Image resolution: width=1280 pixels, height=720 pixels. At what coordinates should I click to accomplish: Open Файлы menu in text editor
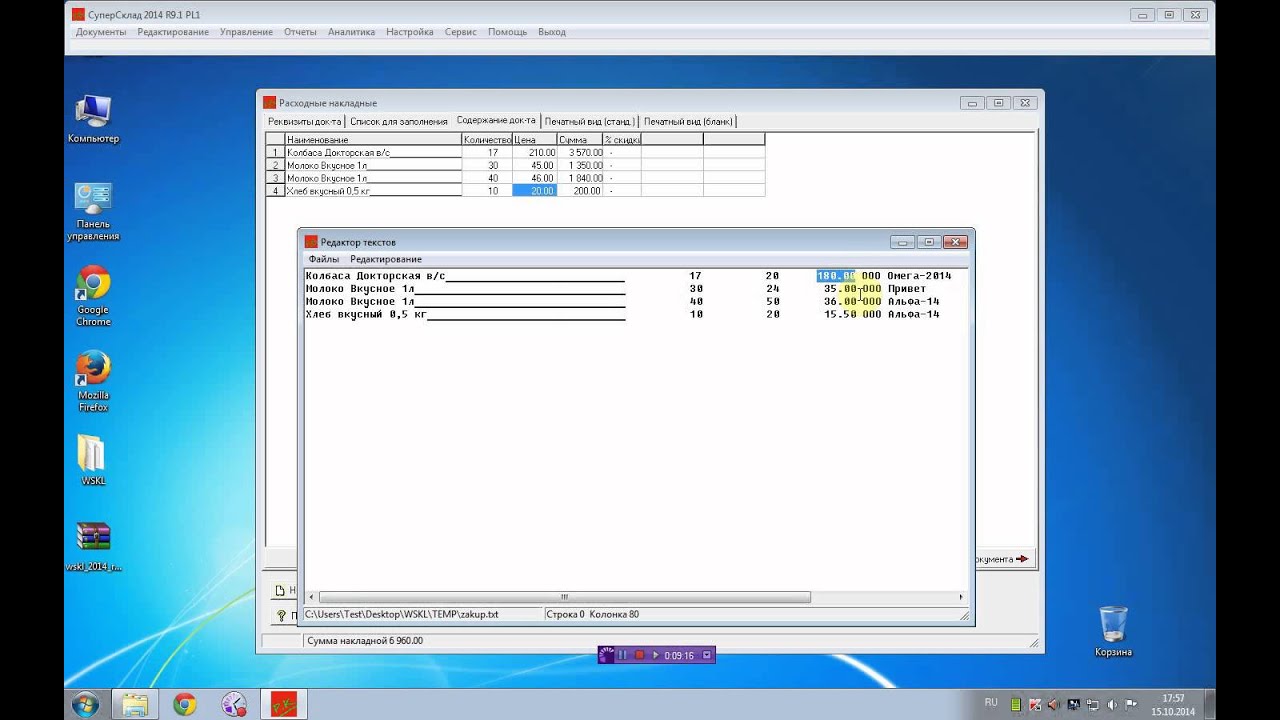(x=324, y=259)
